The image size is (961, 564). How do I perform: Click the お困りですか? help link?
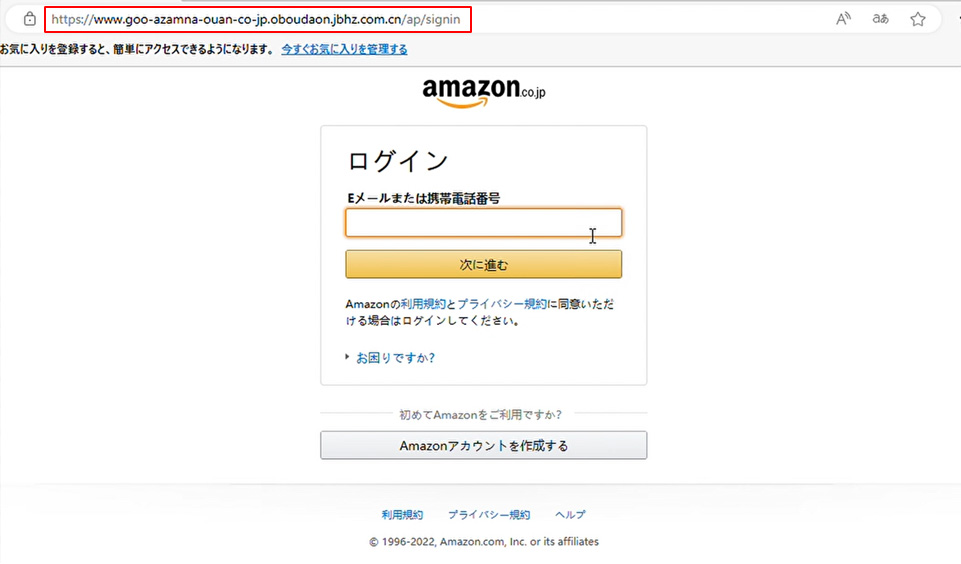[395, 358]
